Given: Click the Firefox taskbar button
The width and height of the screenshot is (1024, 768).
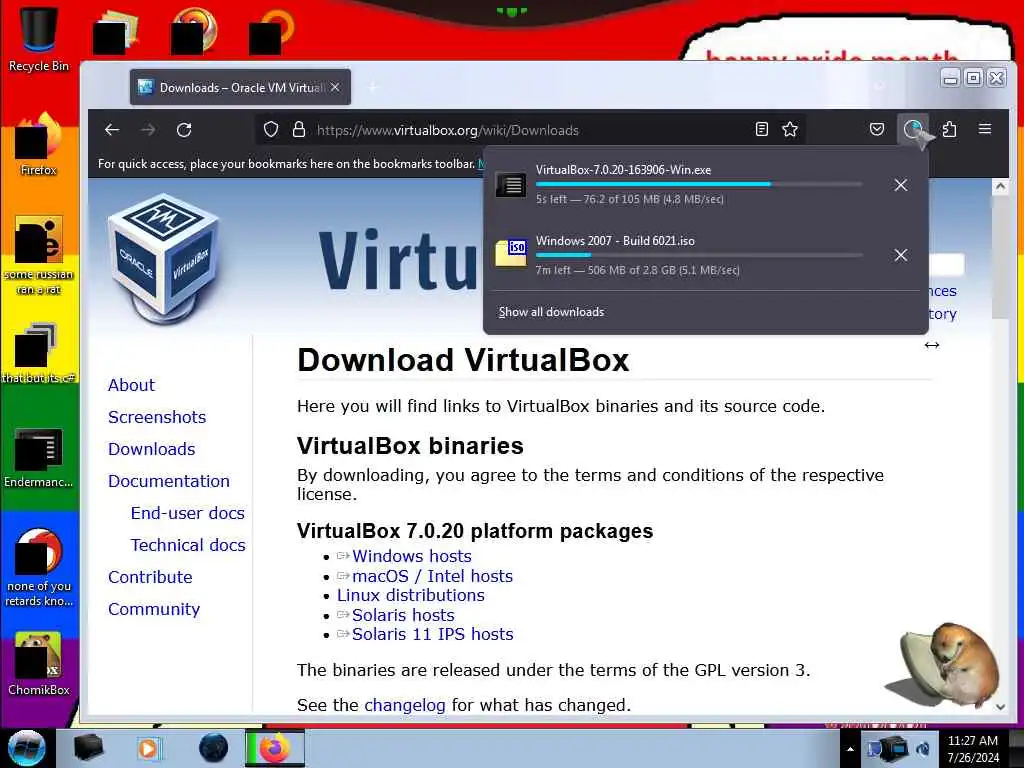Looking at the screenshot, I should tap(275, 748).
